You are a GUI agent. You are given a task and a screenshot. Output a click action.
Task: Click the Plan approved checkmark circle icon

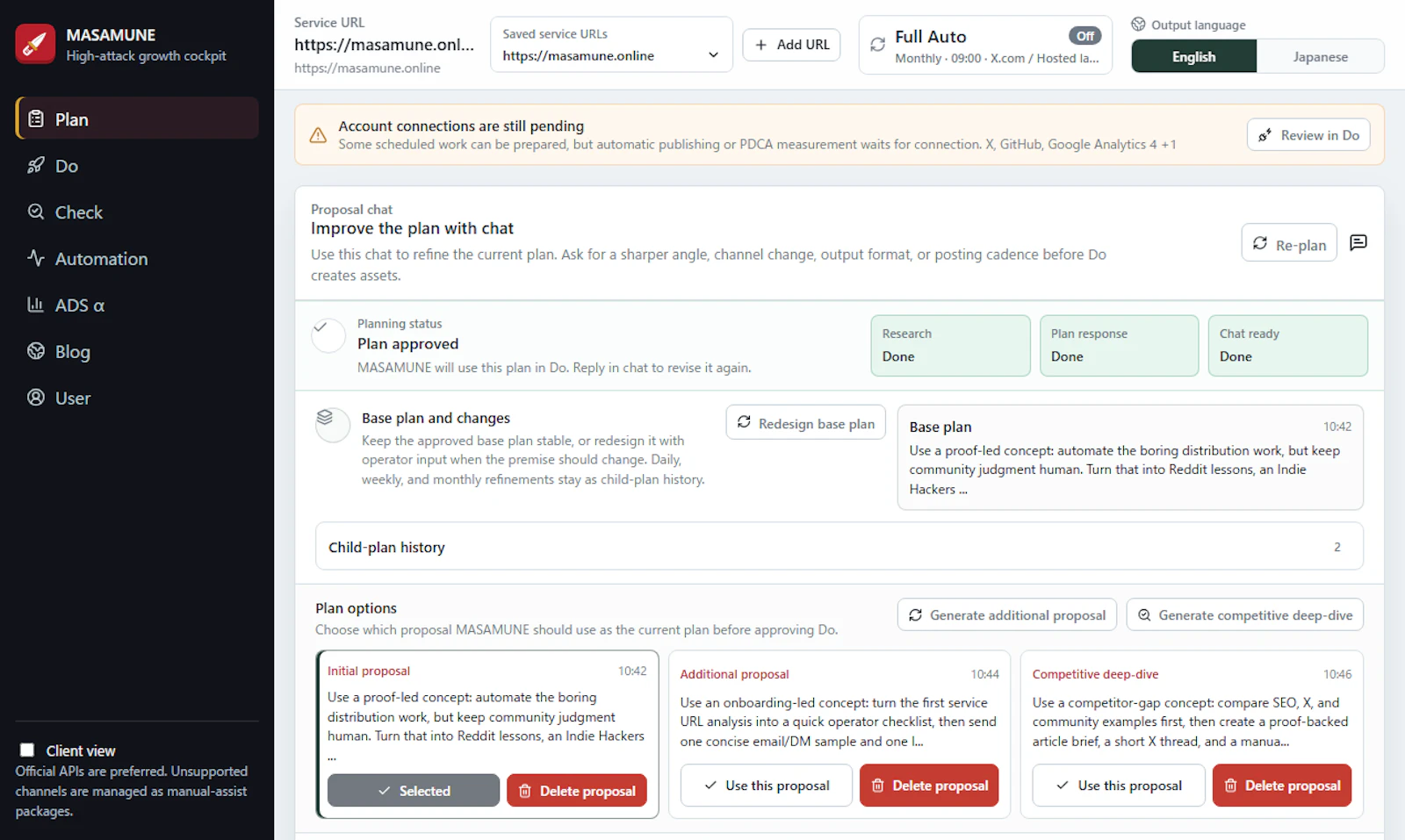pyautogui.click(x=328, y=336)
